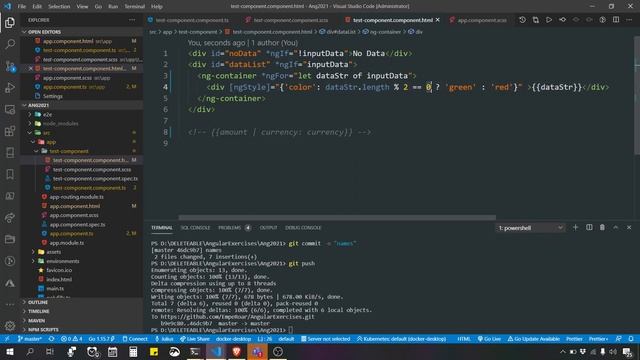The width and height of the screenshot is (640, 360).
Task: Open Settings in Open Editors list
Action: click(53, 96)
